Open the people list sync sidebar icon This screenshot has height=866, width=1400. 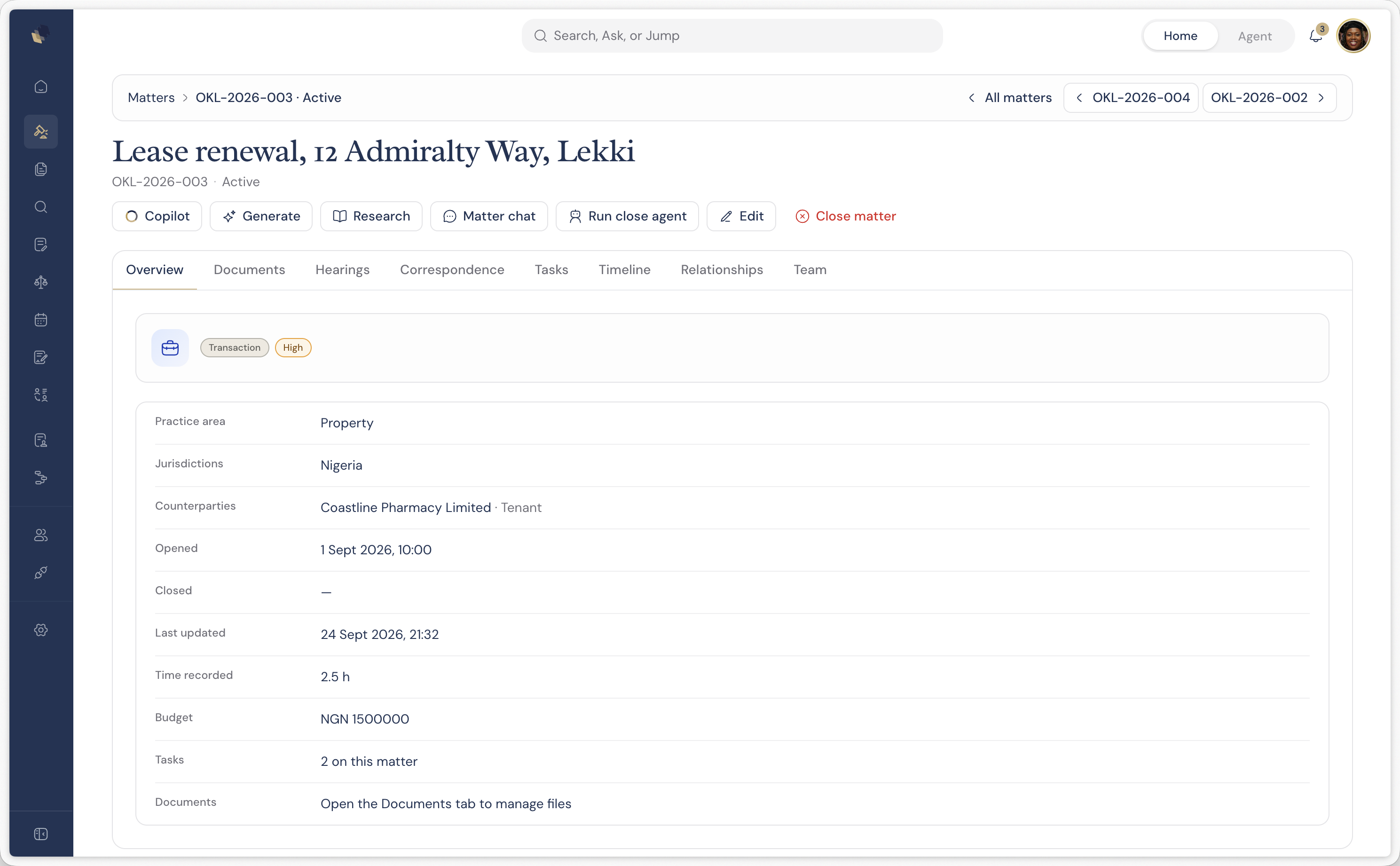pos(40,395)
